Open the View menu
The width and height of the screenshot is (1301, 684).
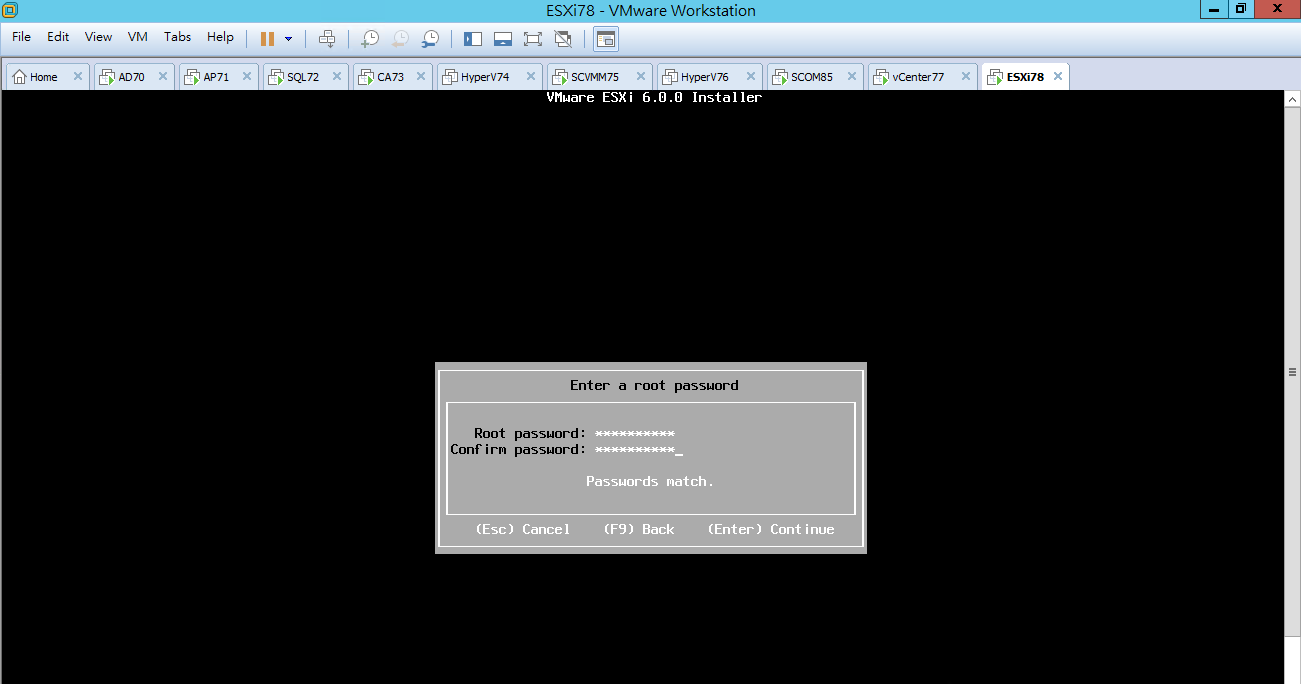98,37
